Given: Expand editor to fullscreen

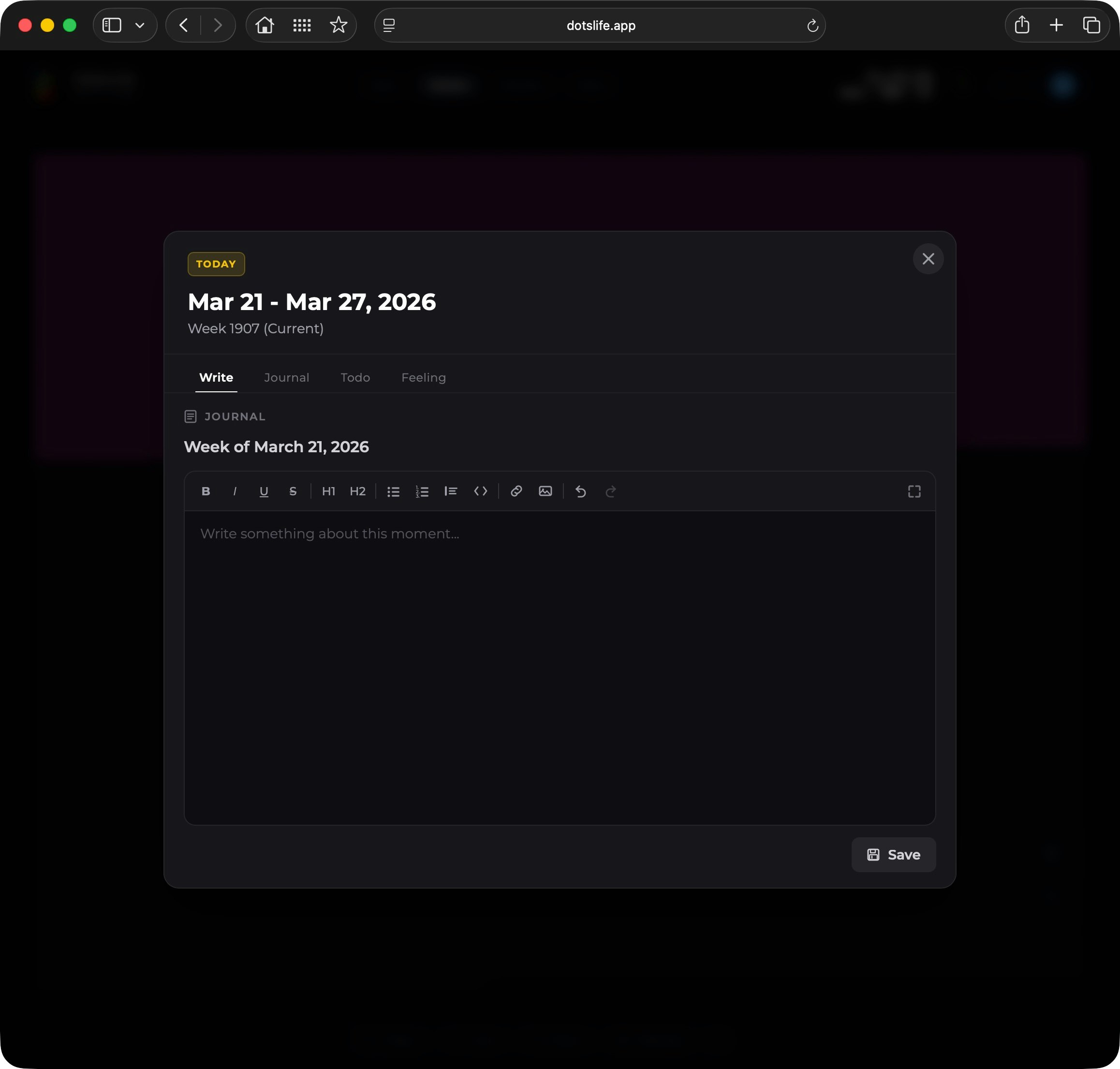Looking at the screenshot, I should (x=914, y=491).
